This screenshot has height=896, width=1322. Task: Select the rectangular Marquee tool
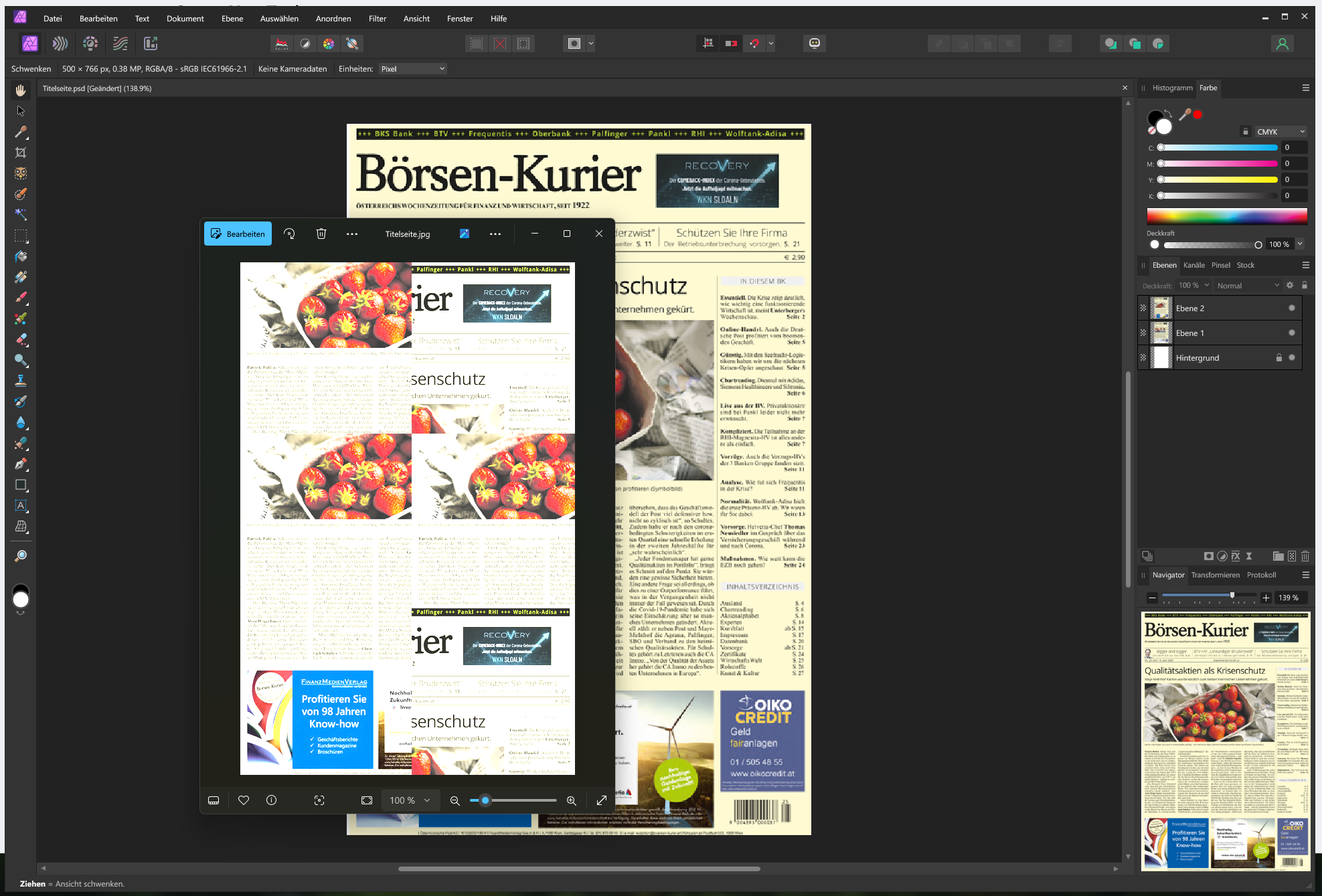click(x=21, y=236)
